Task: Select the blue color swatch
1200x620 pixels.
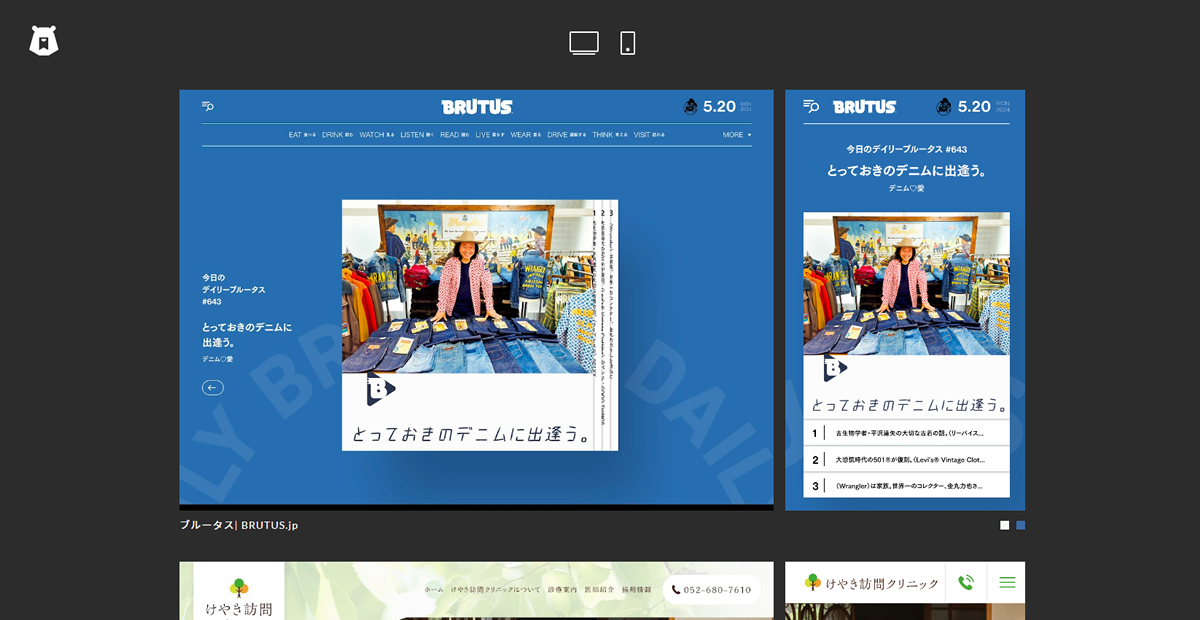Action: [1021, 525]
